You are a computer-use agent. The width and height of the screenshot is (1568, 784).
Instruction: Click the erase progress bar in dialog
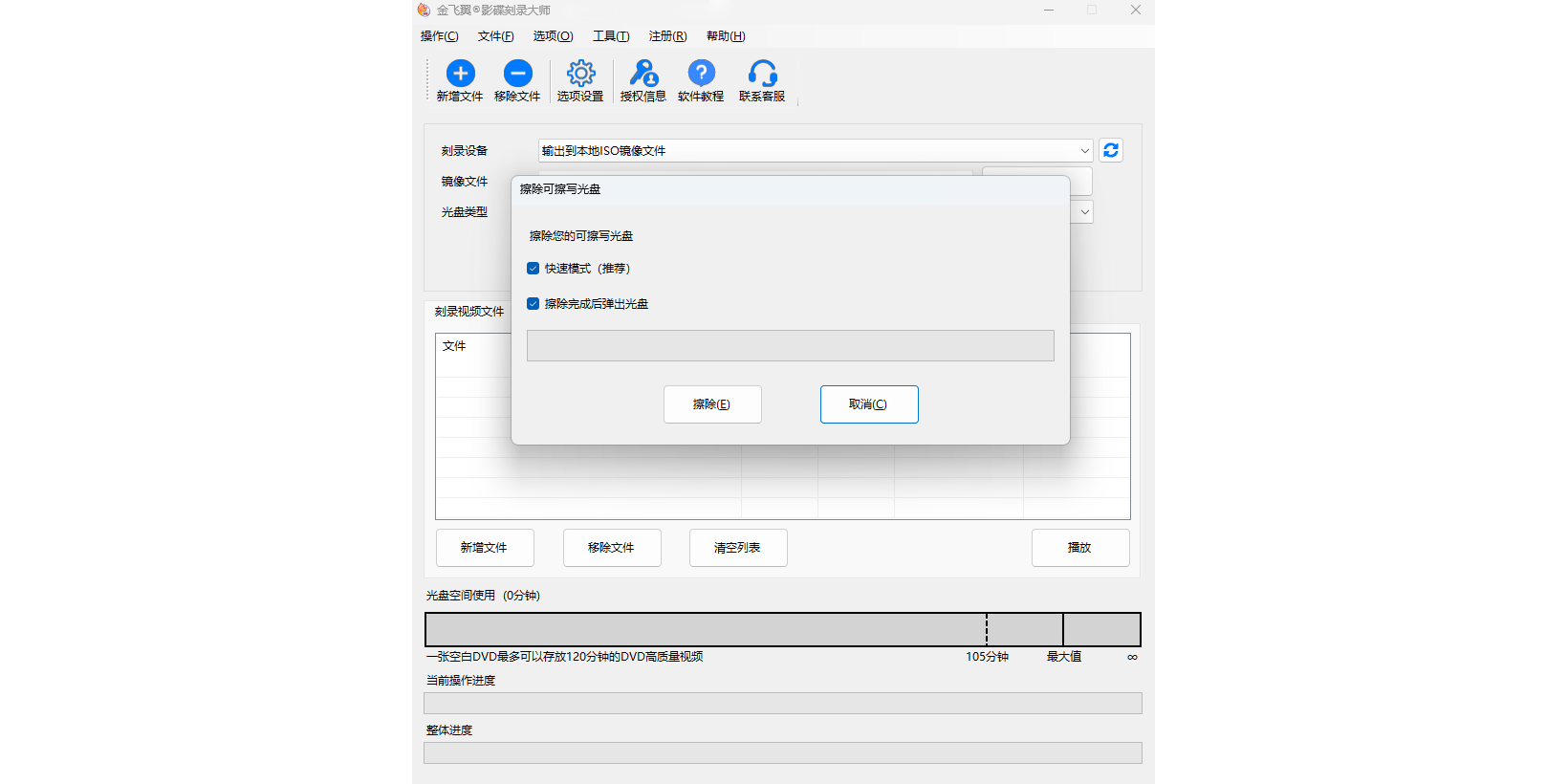[x=790, y=346]
